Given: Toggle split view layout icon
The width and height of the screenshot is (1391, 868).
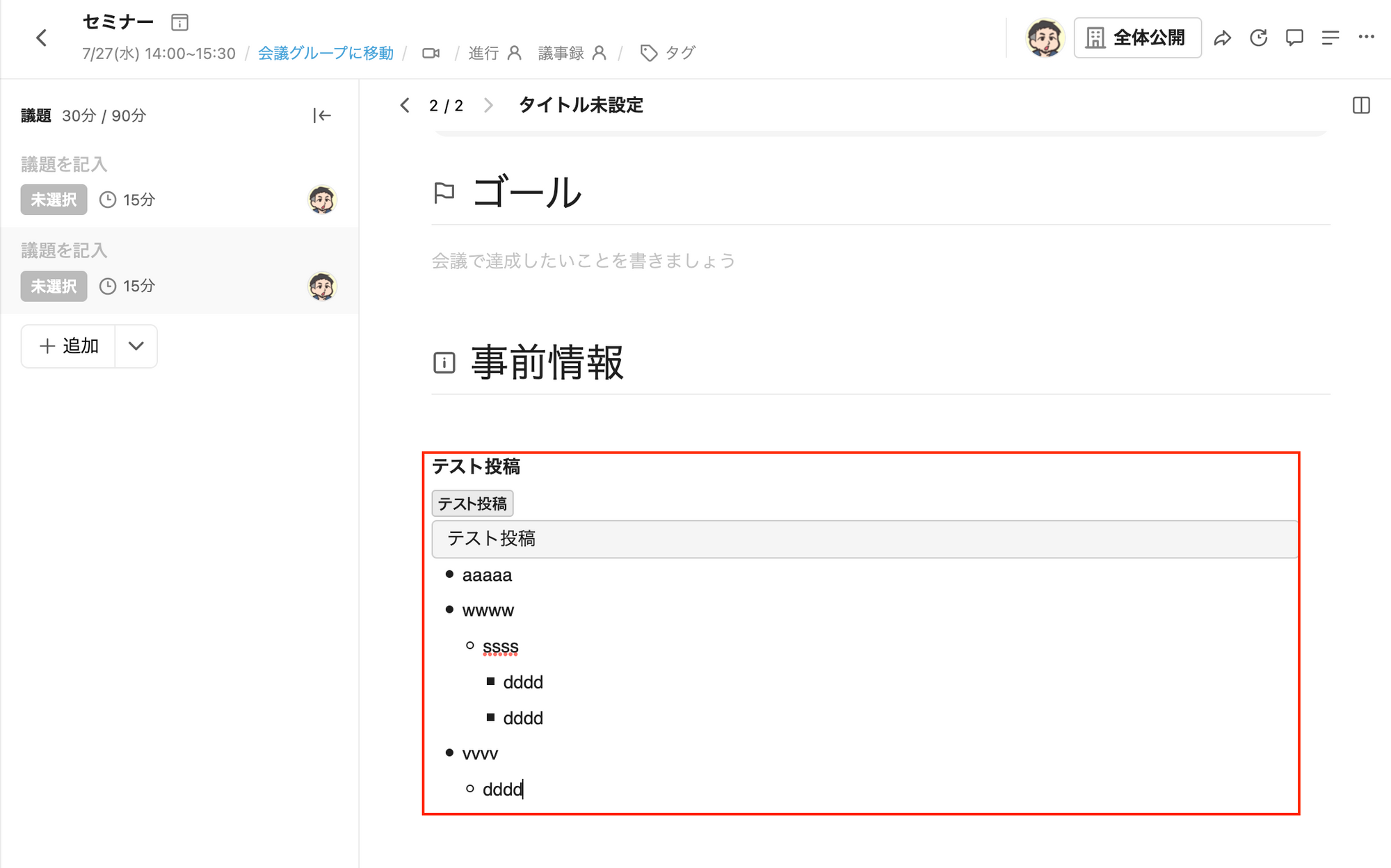Looking at the screenshot, I should tap(1361, 106).
